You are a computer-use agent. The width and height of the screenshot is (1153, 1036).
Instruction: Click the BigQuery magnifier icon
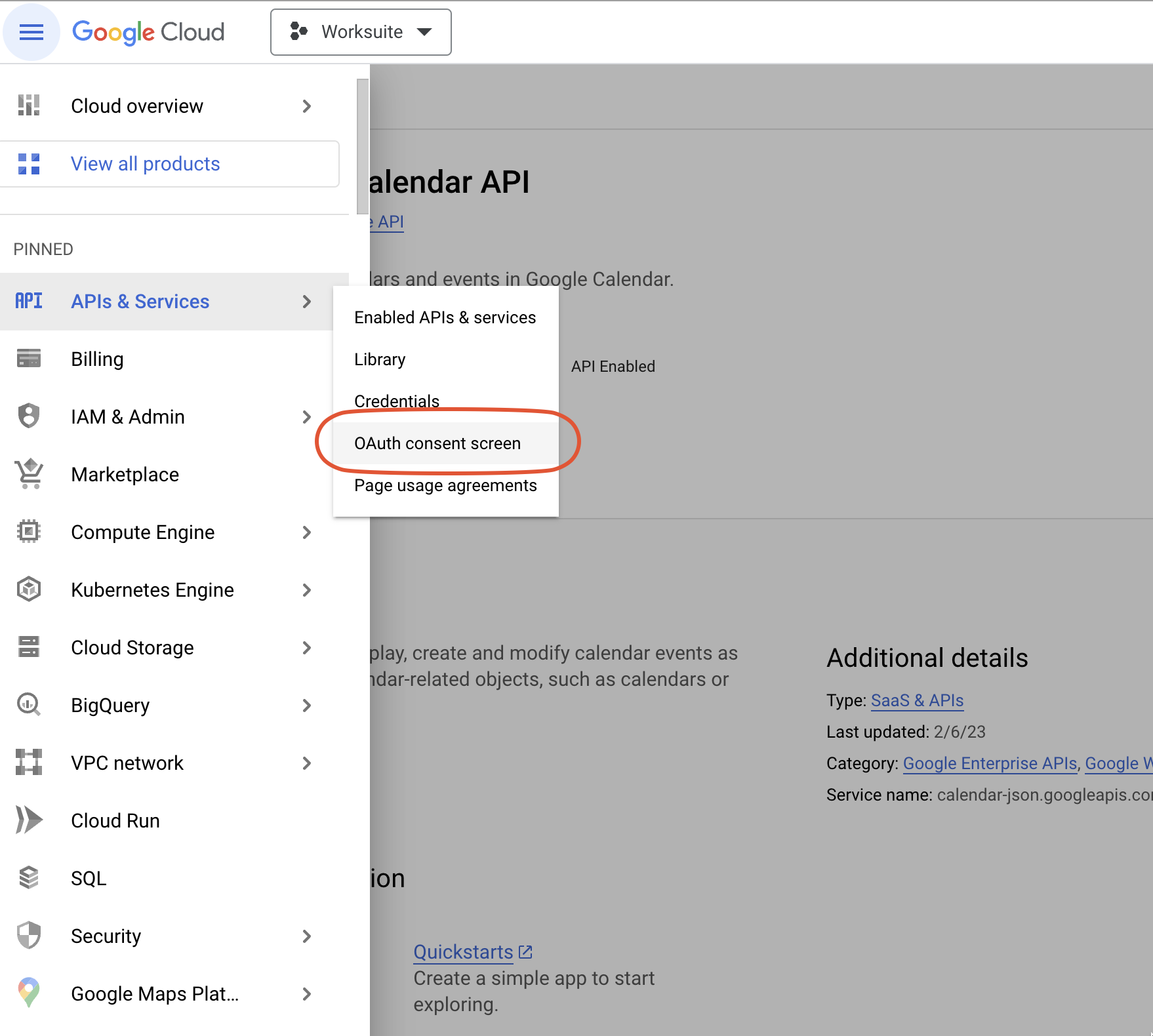[29, 705]
